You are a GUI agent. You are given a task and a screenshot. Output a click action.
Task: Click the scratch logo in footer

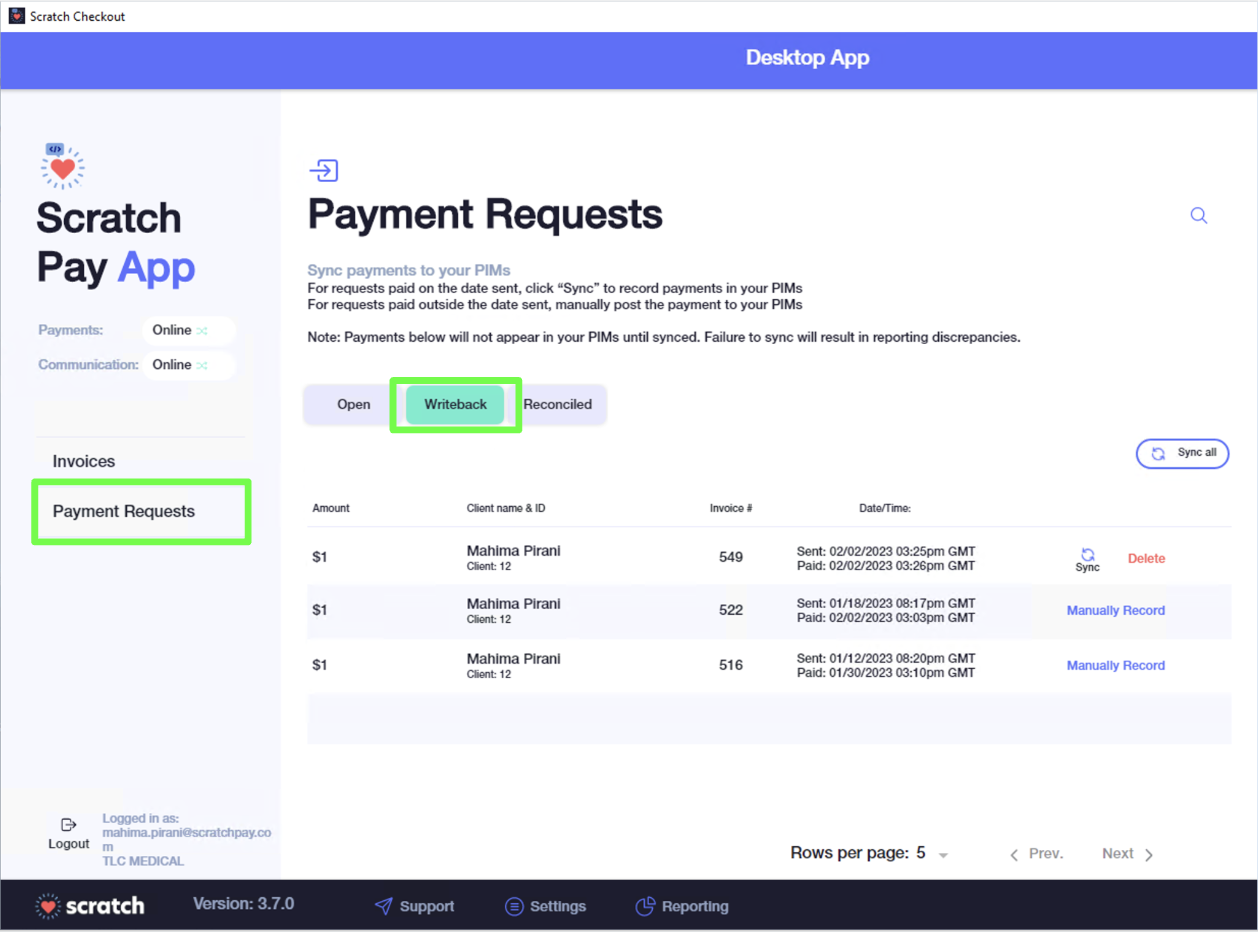pyautogui.click(x=90, y=906)
